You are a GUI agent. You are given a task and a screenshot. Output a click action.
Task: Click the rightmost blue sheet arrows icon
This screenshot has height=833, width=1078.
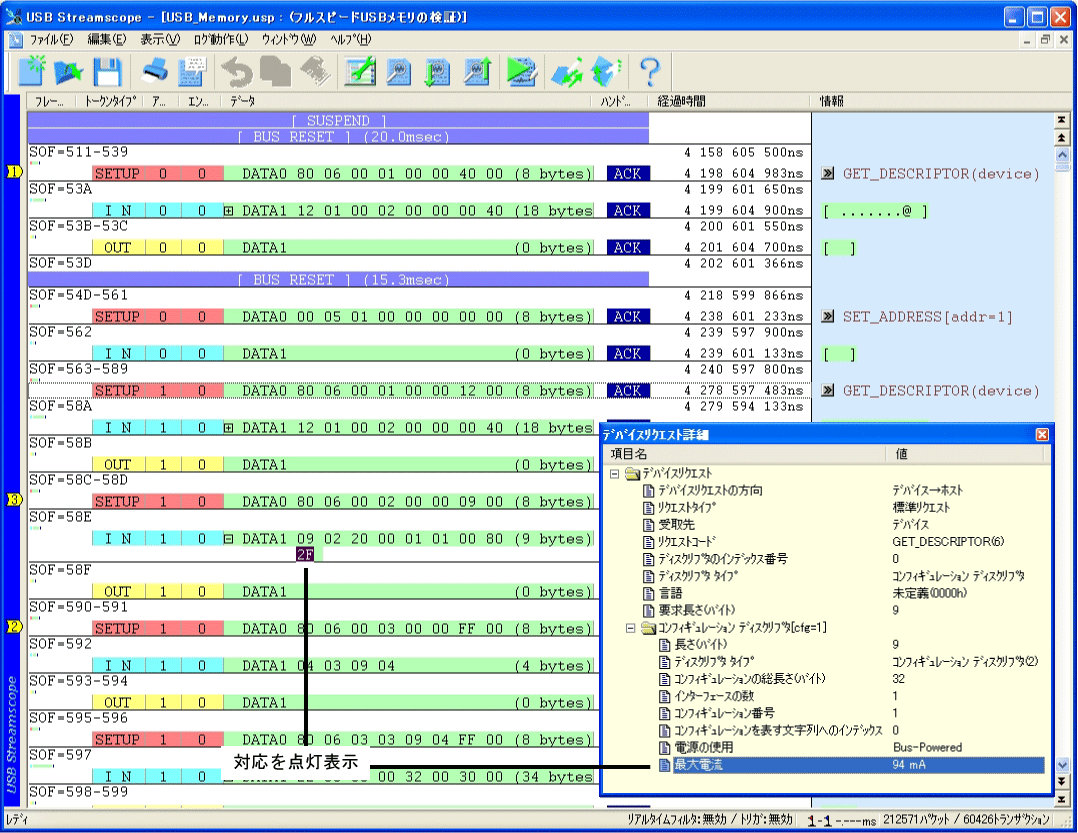605,71
